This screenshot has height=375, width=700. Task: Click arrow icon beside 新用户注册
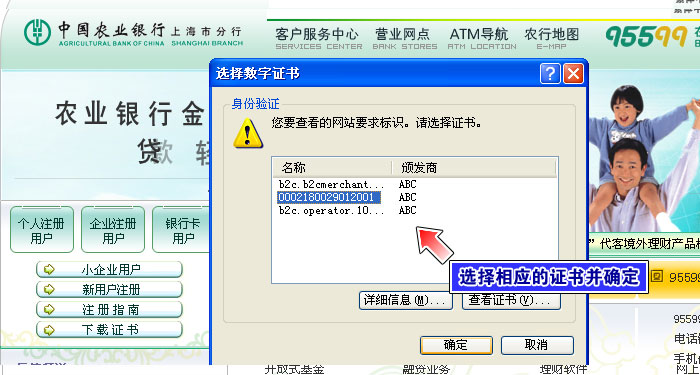pyautogui.click(x=49, y=289)
